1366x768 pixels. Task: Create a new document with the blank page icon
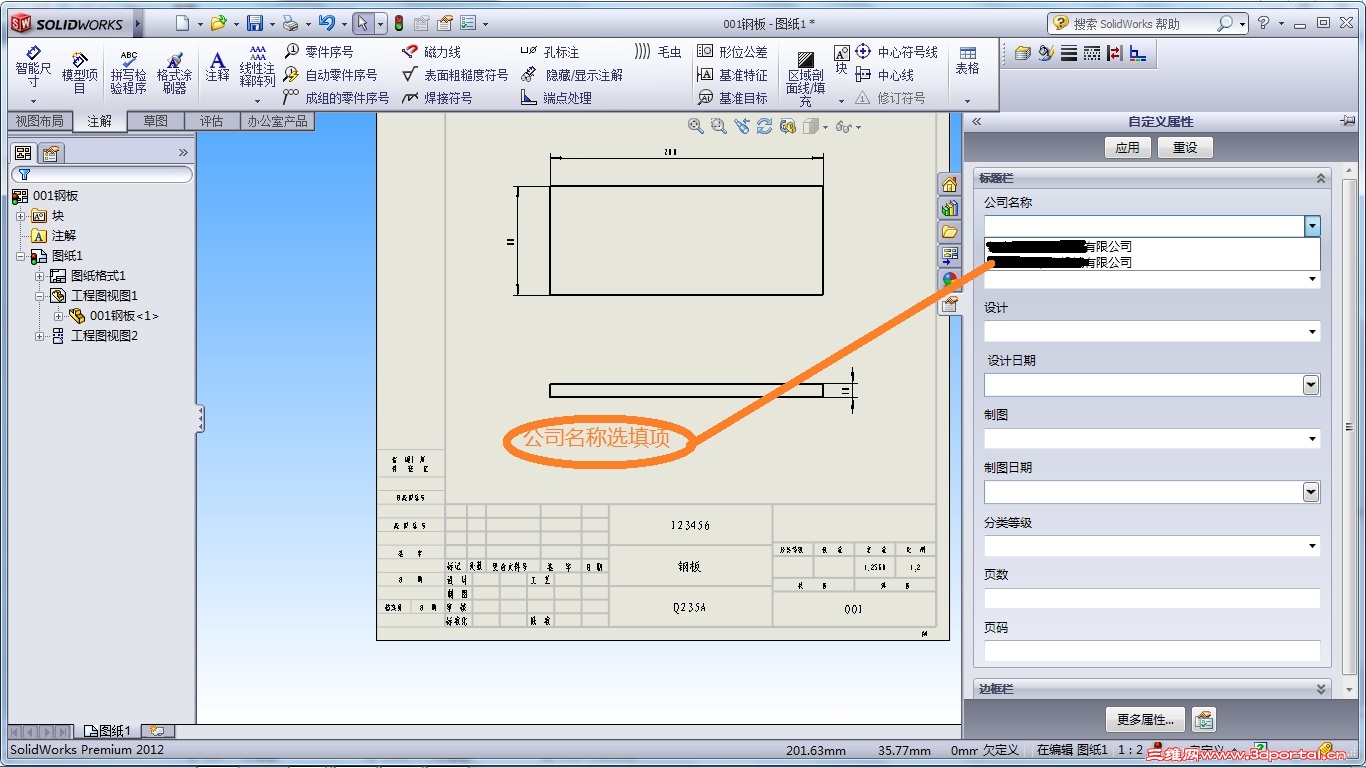pyautogui.click(x=181, y=23)
